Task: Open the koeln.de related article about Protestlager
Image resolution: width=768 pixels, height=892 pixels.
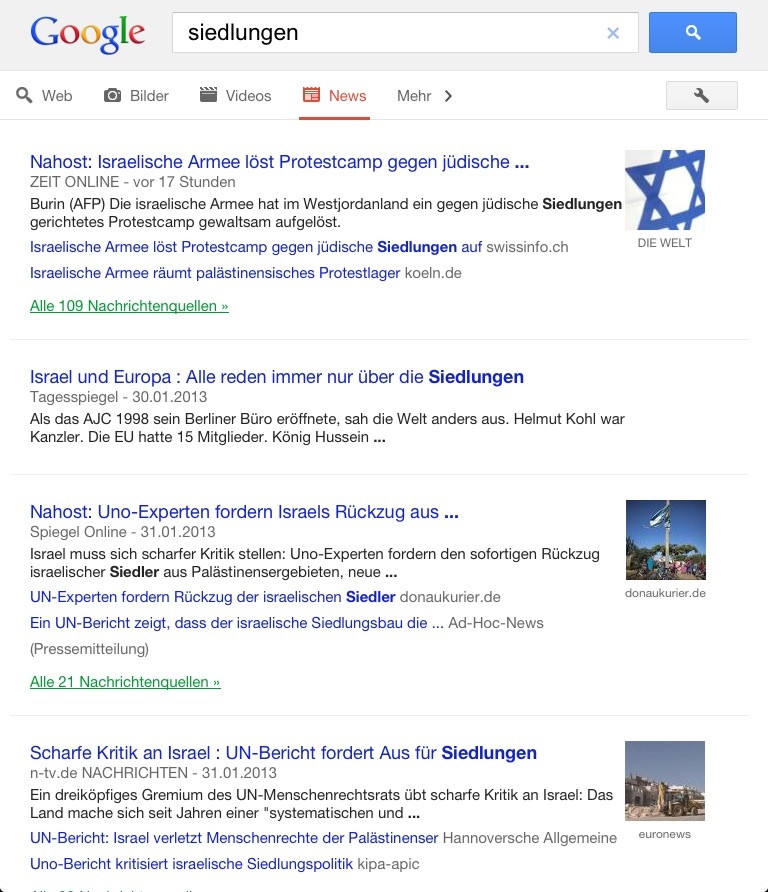Action: click(x=215, y=273)
